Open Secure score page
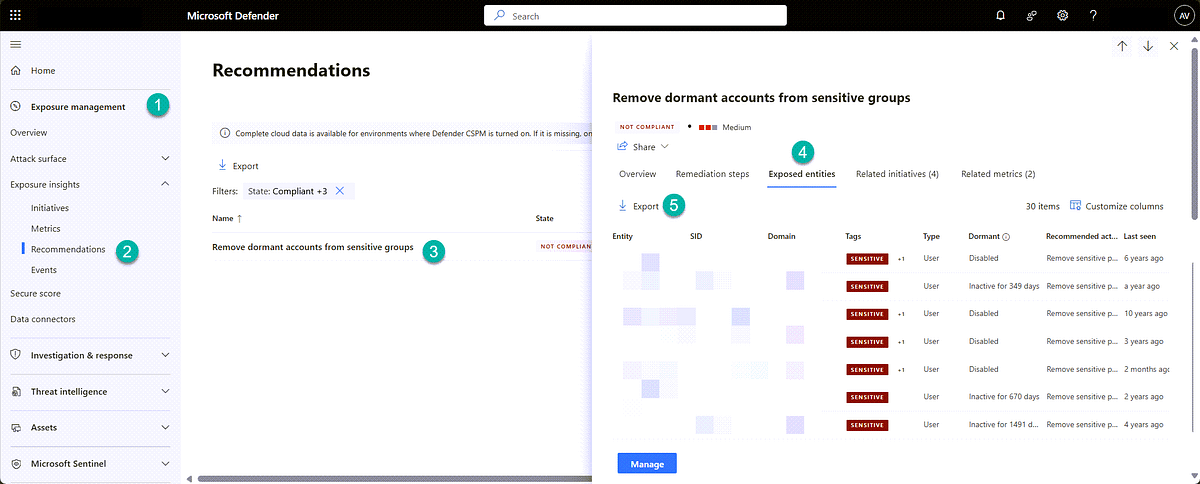 35,294
